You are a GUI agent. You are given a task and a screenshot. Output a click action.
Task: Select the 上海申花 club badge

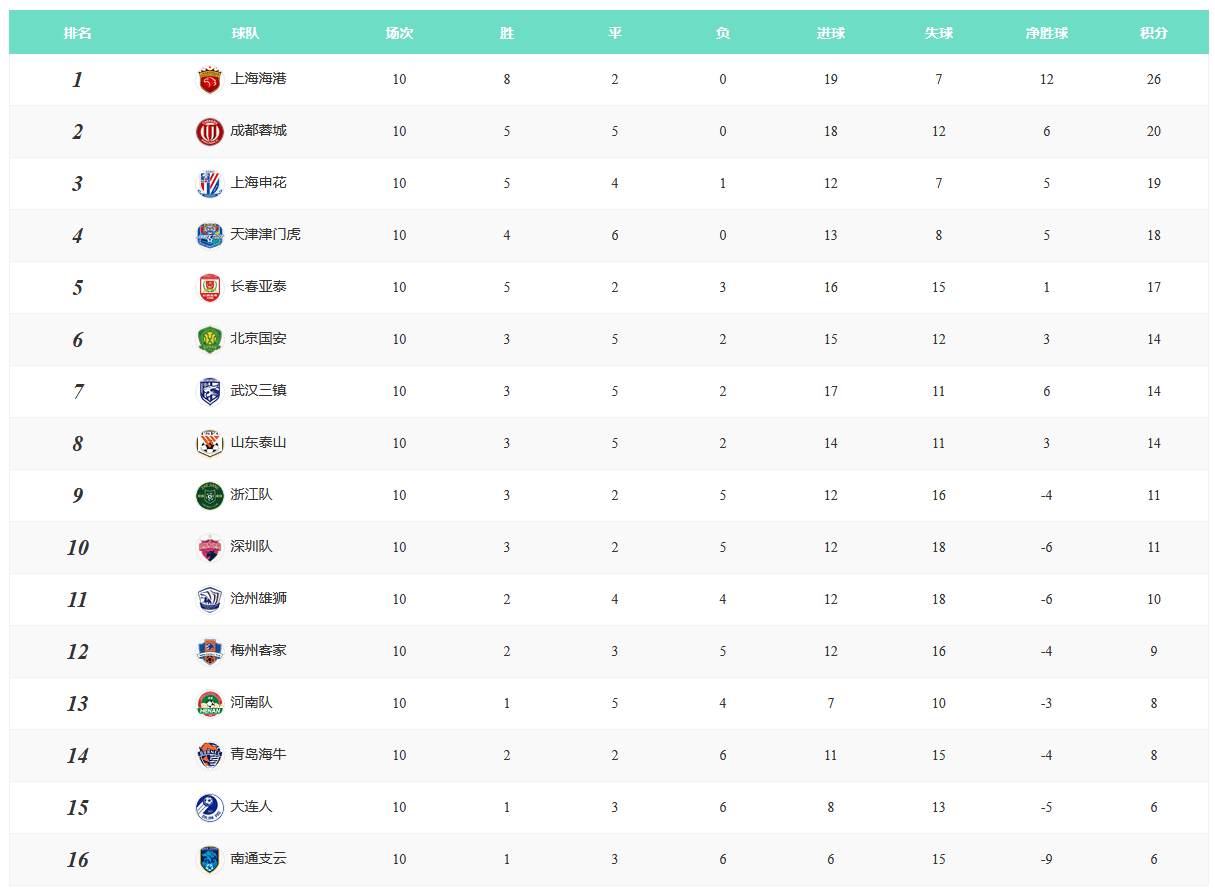click(x=209, y=184)
